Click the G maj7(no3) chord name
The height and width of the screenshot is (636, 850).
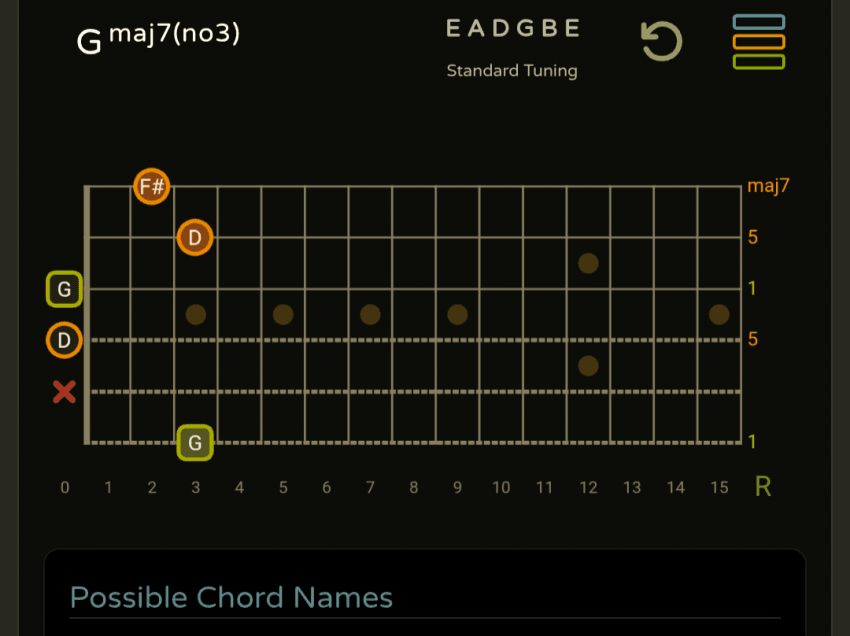[x=158, y=38]
